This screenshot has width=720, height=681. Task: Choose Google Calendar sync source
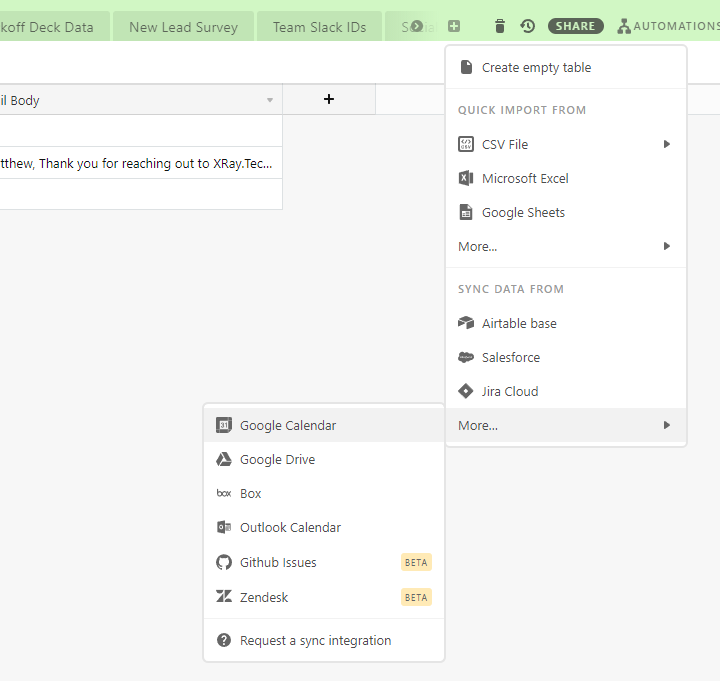[x=324, y=425]
